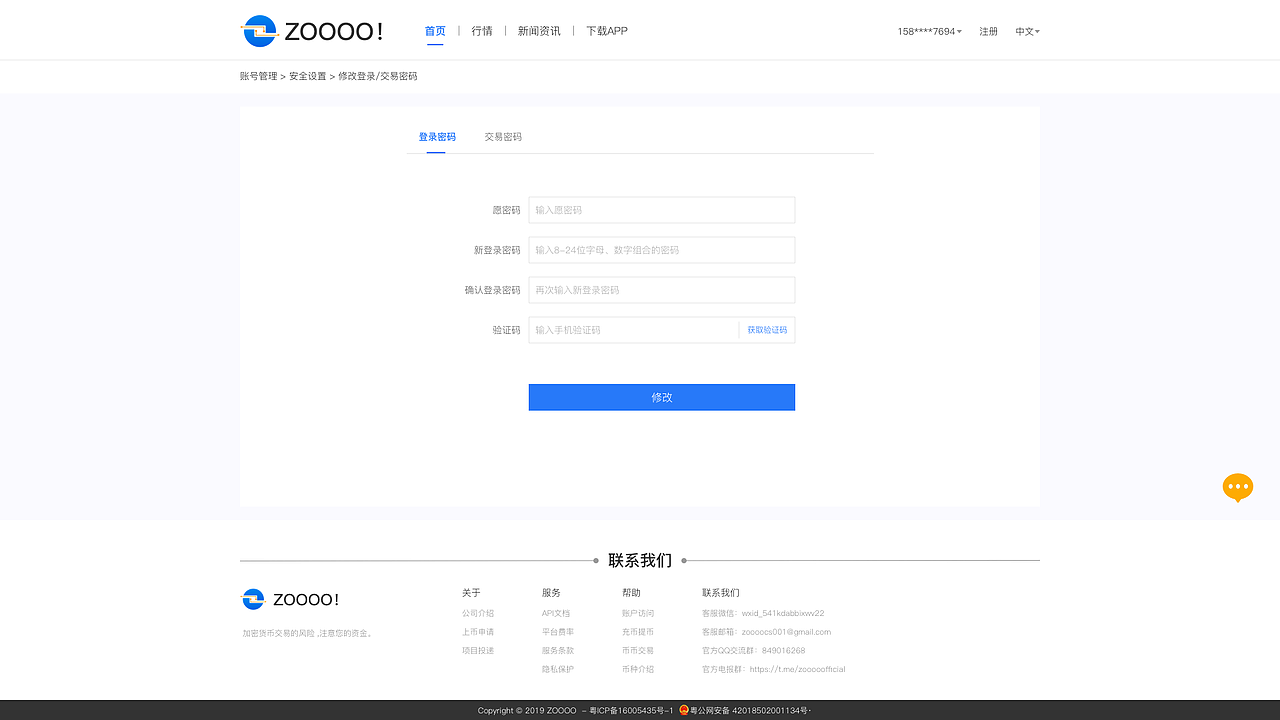Click 获取验证码 to request code
Viewport: 1280px width, 720px height.
(x=767, y=330)
